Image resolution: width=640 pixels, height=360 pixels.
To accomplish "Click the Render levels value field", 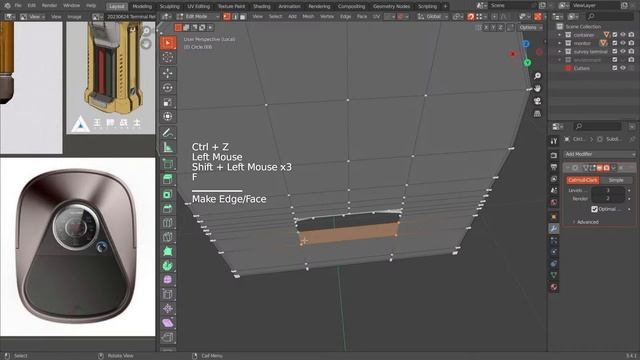I will tap(608, 199).
